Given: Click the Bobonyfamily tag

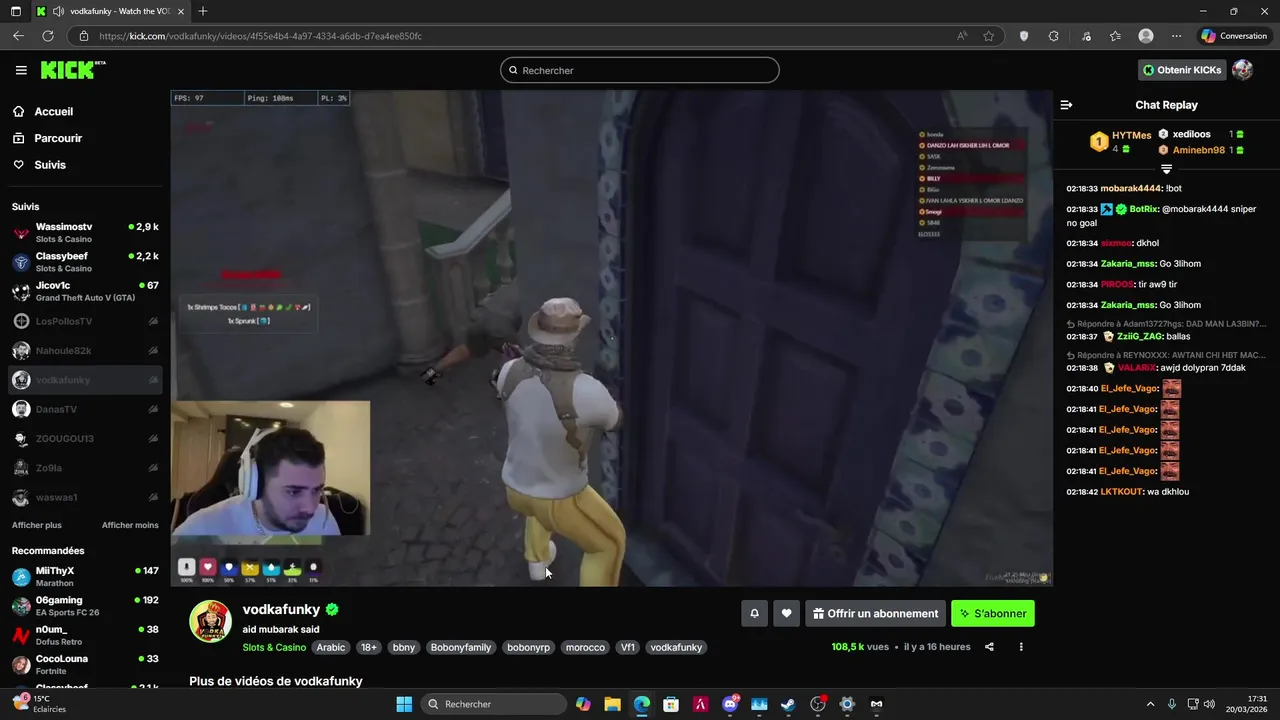Looking at the screenshot, I should pyautogui.click(x=461, y=647).
